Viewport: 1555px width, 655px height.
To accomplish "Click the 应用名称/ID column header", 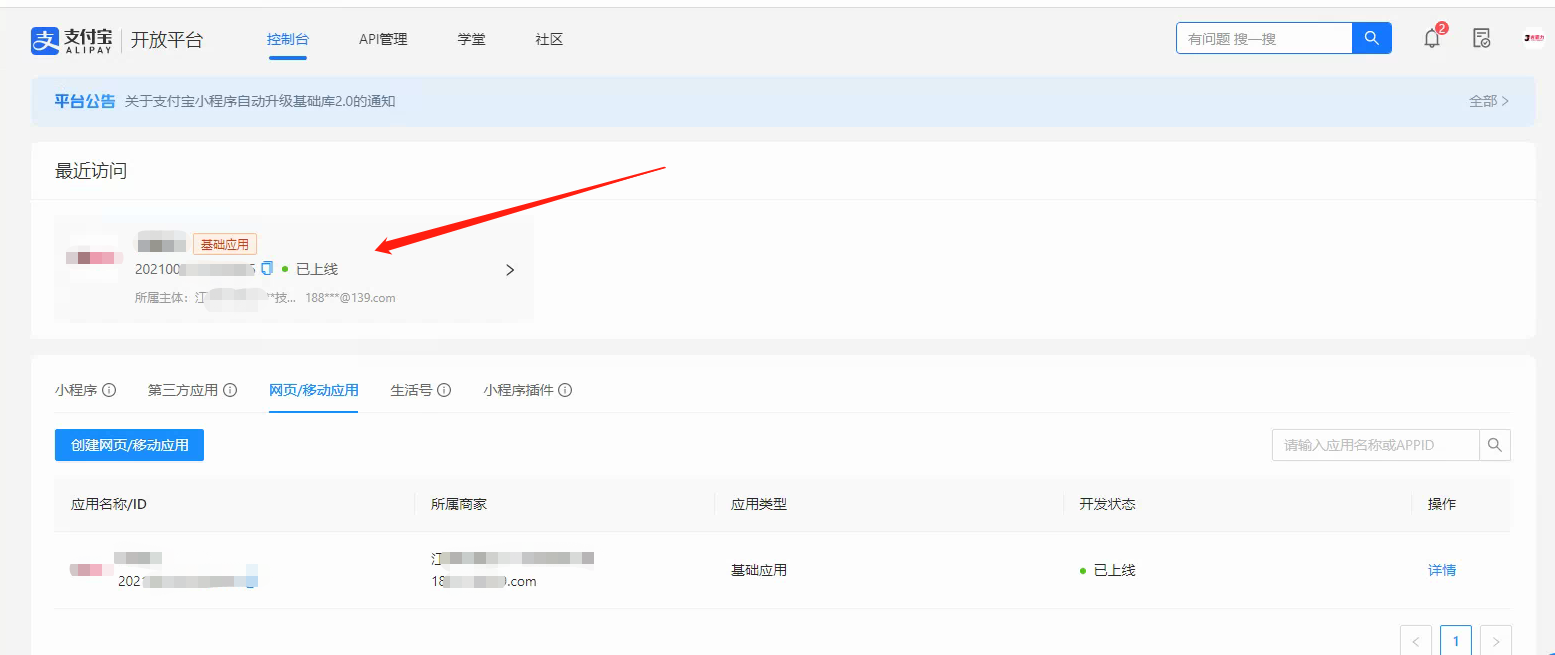I will tap(109, 504).
